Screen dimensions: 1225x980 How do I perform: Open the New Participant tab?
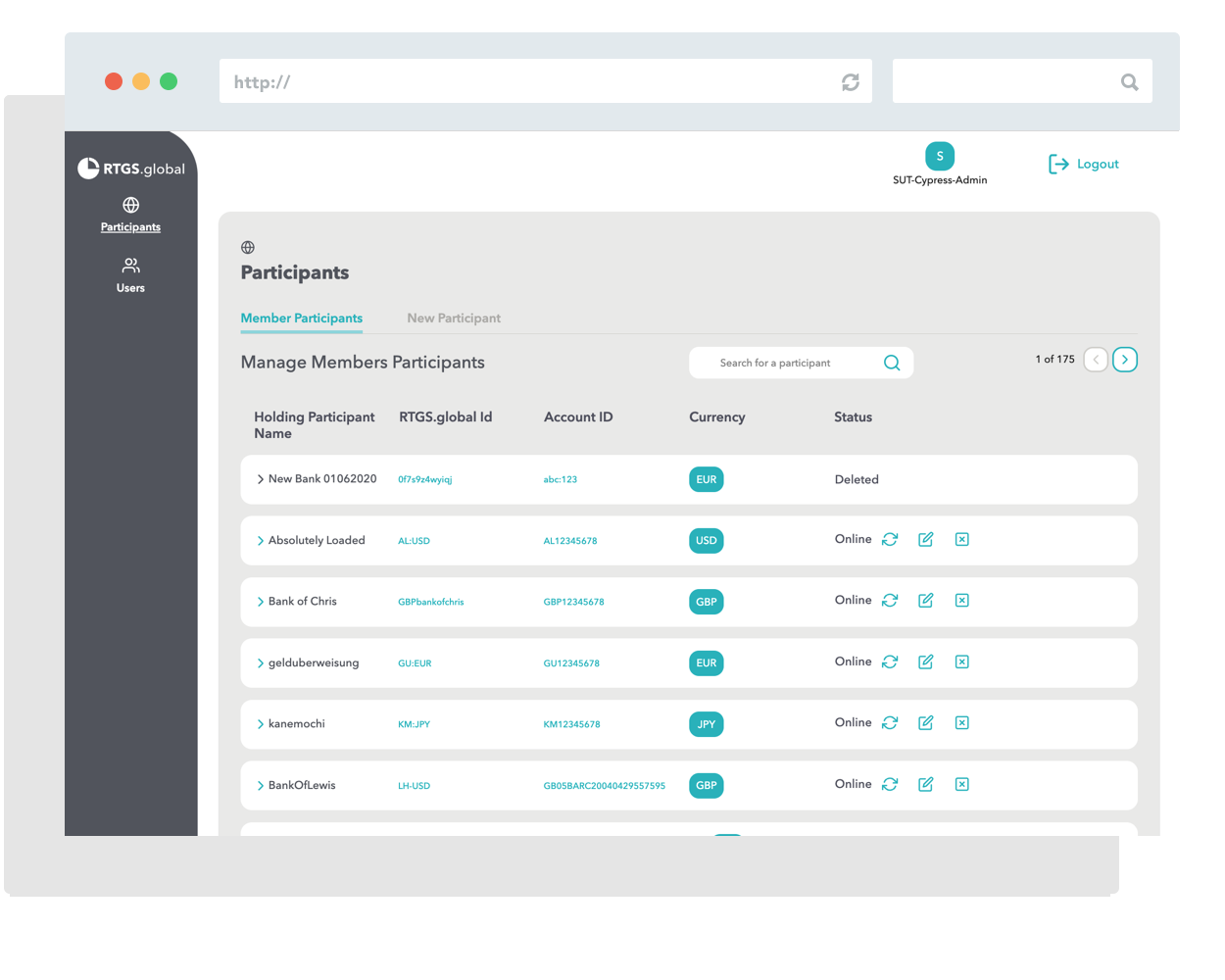tap(454, 318)
